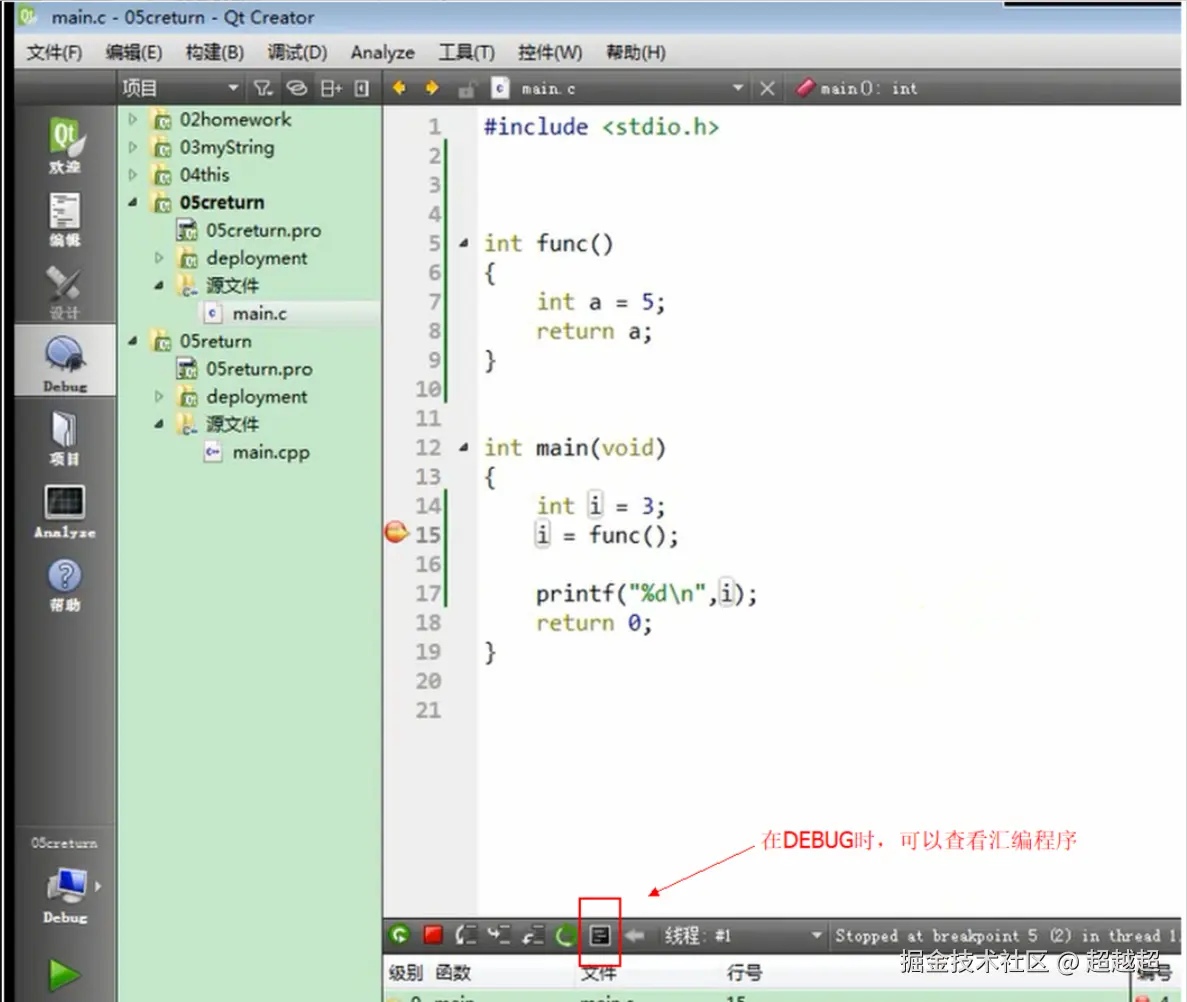This screenshot has width=1187, height=1002.
Task: Click the Step Out debug icon
Action: [532, 935]
